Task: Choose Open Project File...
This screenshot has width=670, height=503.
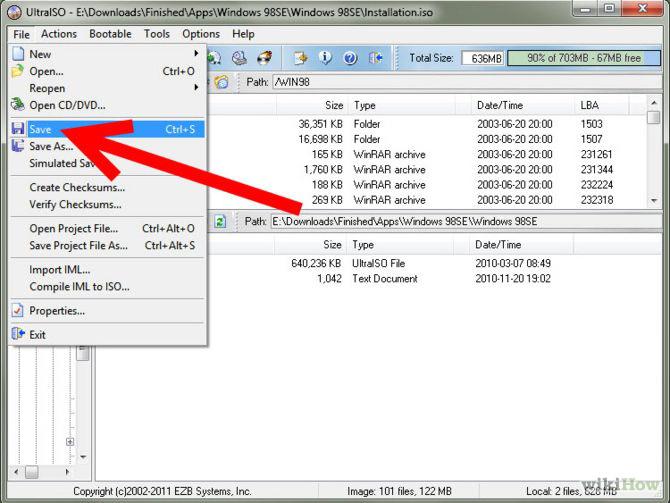Action: coord(107,229)
